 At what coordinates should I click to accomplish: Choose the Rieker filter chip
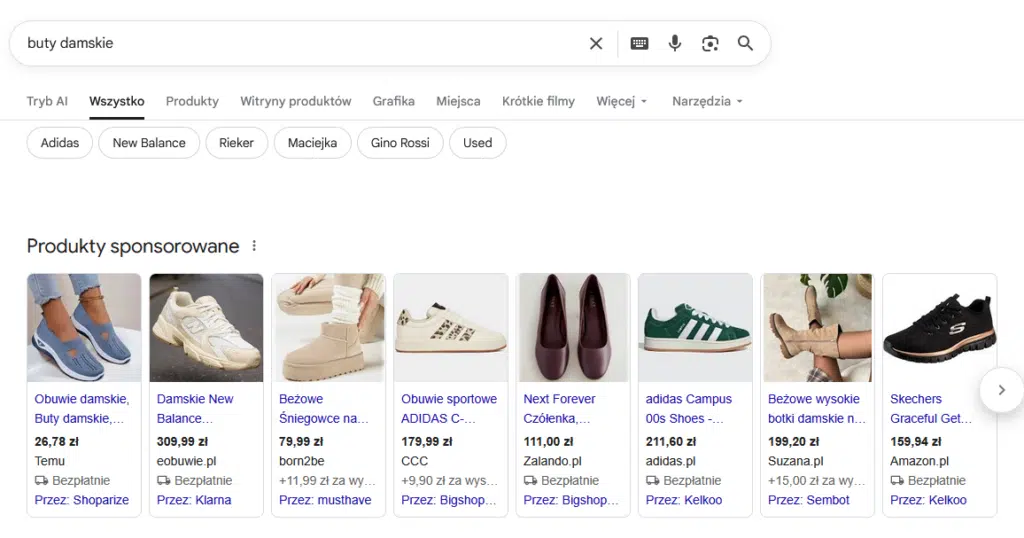236,143
